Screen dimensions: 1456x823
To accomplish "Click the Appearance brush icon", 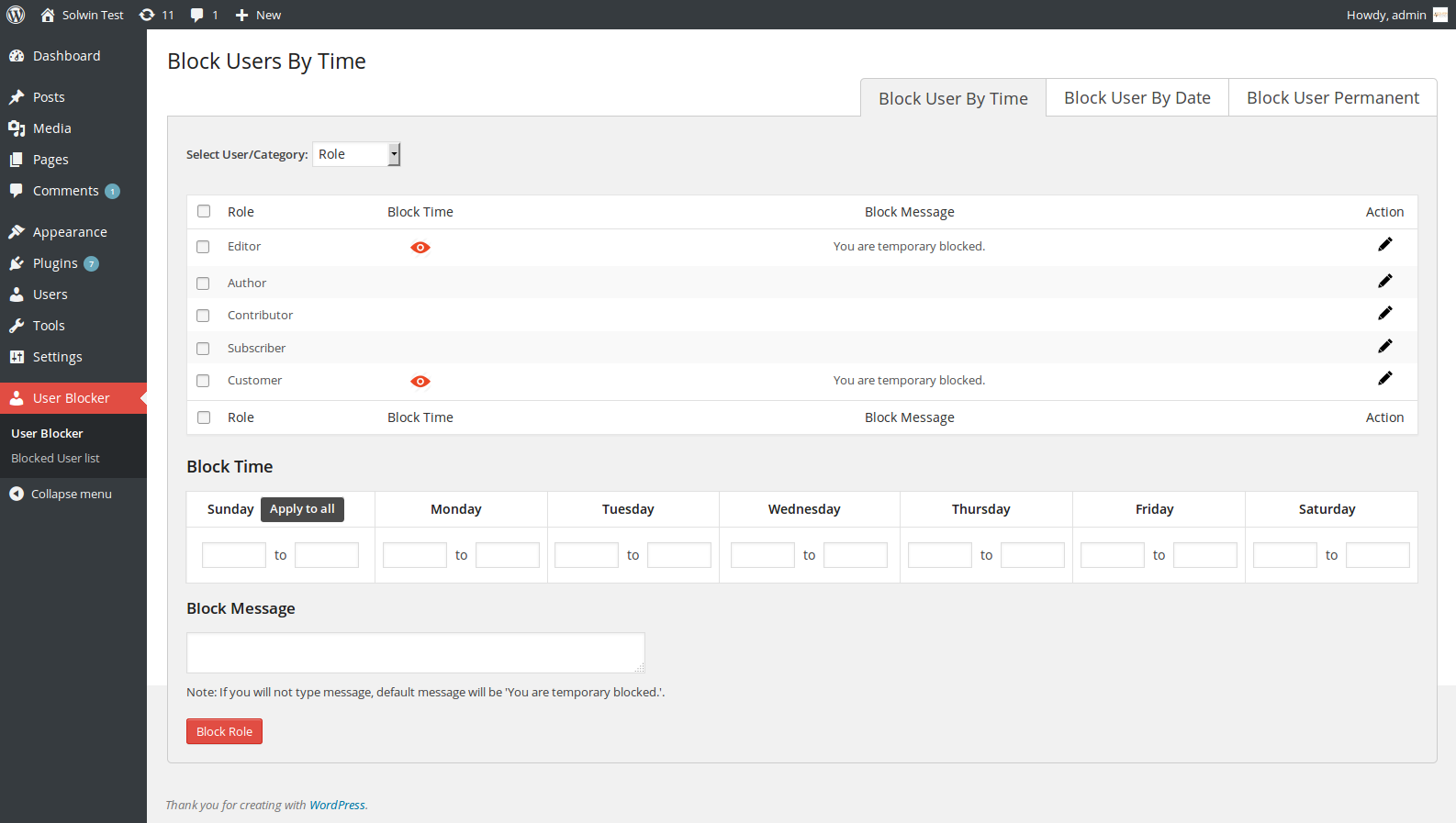I will tap(17, 232).
